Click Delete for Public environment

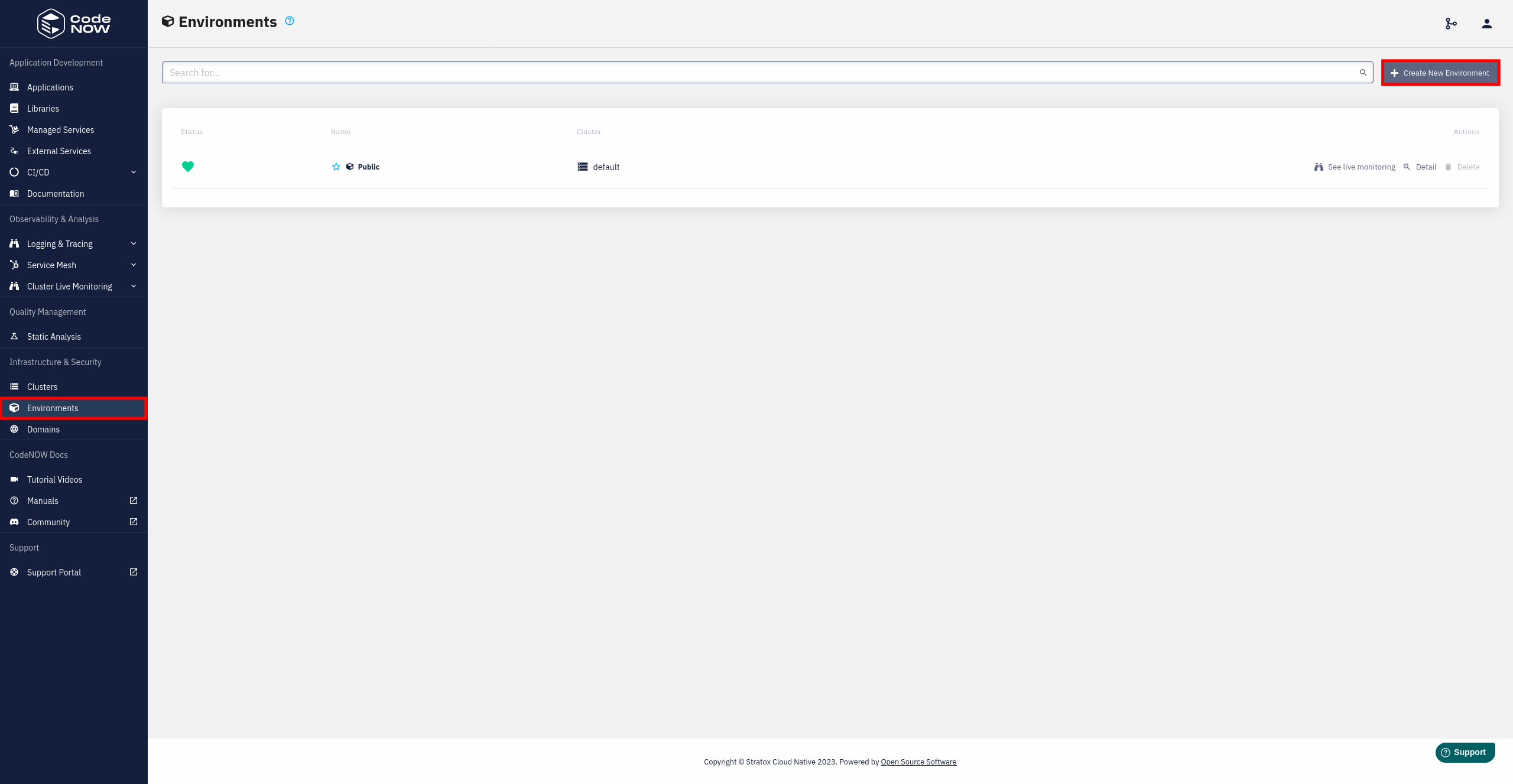coord(1462,167)
